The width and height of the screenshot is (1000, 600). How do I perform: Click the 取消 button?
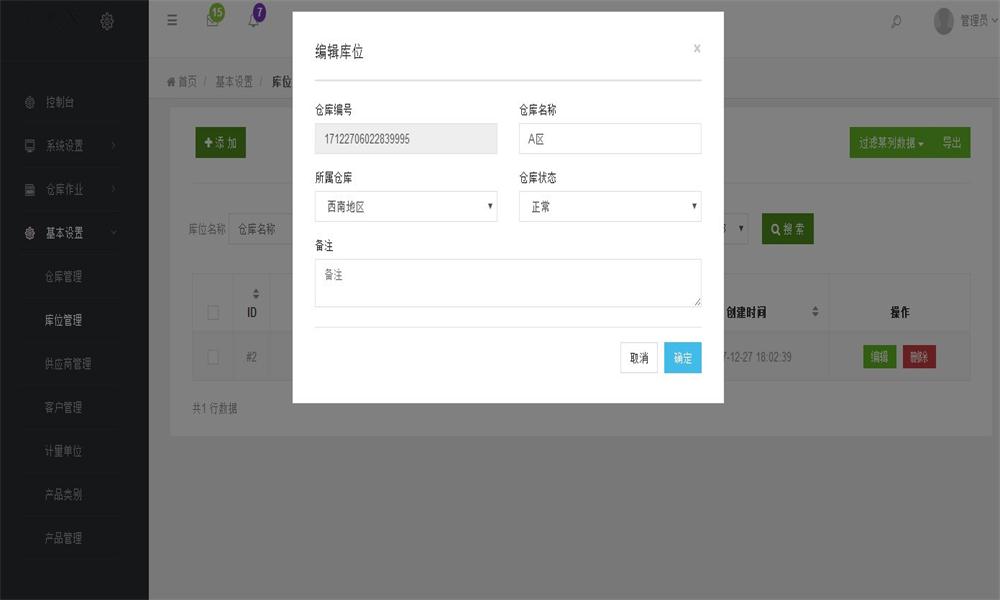tap(639, 358)
